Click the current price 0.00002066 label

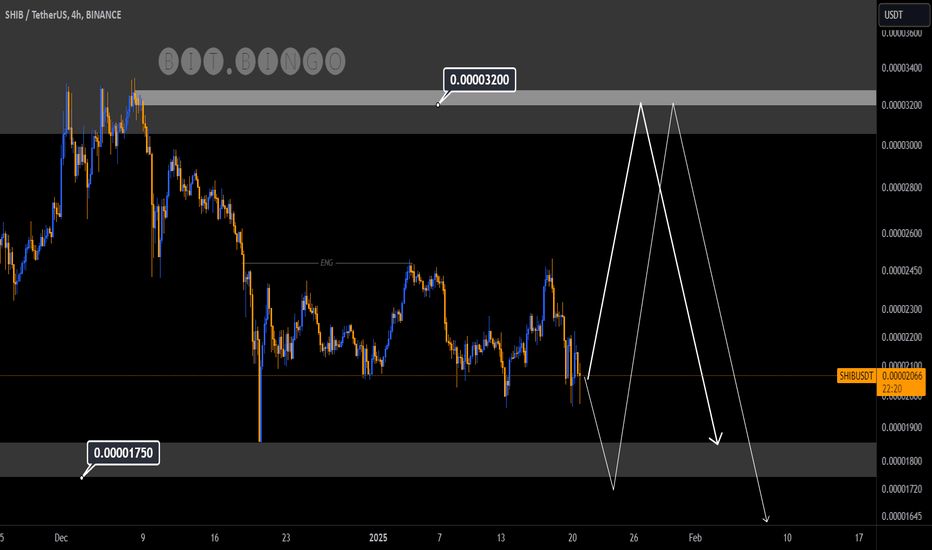[x=902, y=376]
